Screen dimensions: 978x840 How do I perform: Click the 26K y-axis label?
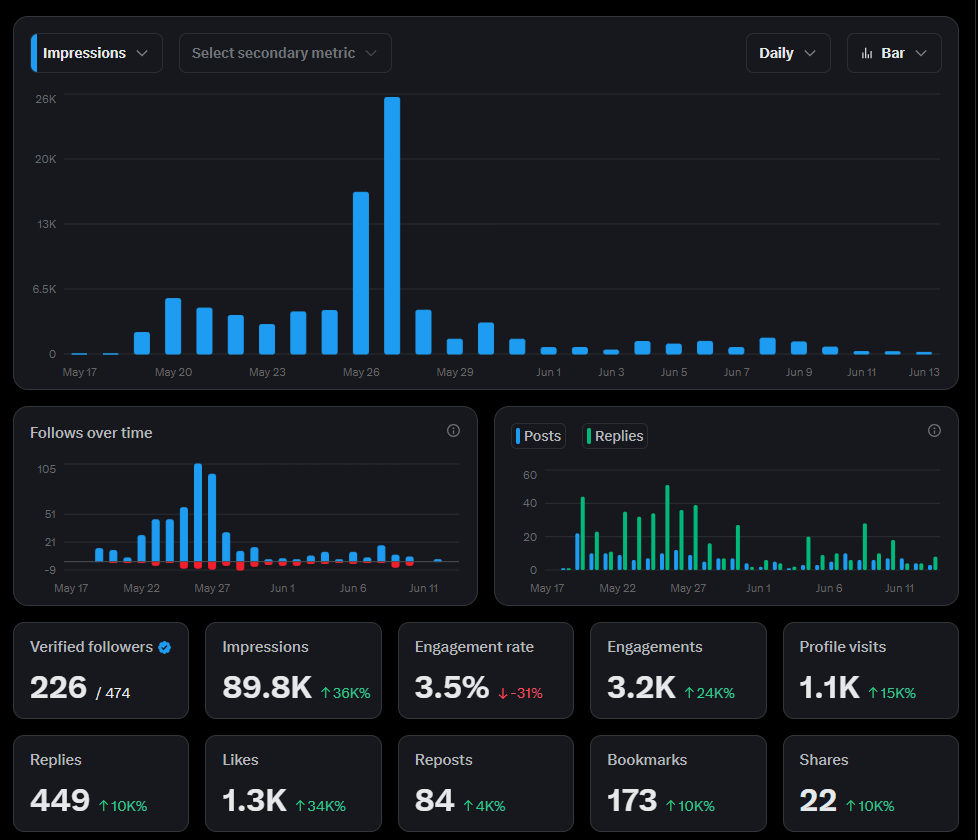(x=46, y=99)
